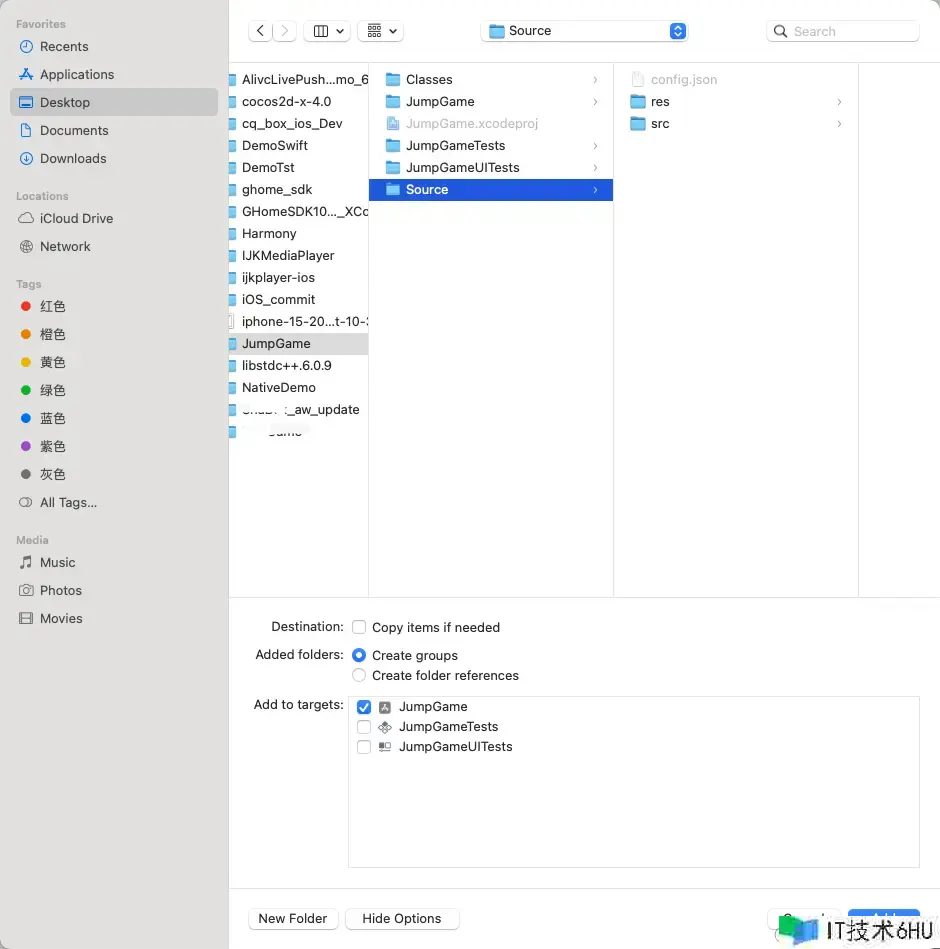940x949 pixels.
Task: Select the Classes folder
Action: pos(491,79)
